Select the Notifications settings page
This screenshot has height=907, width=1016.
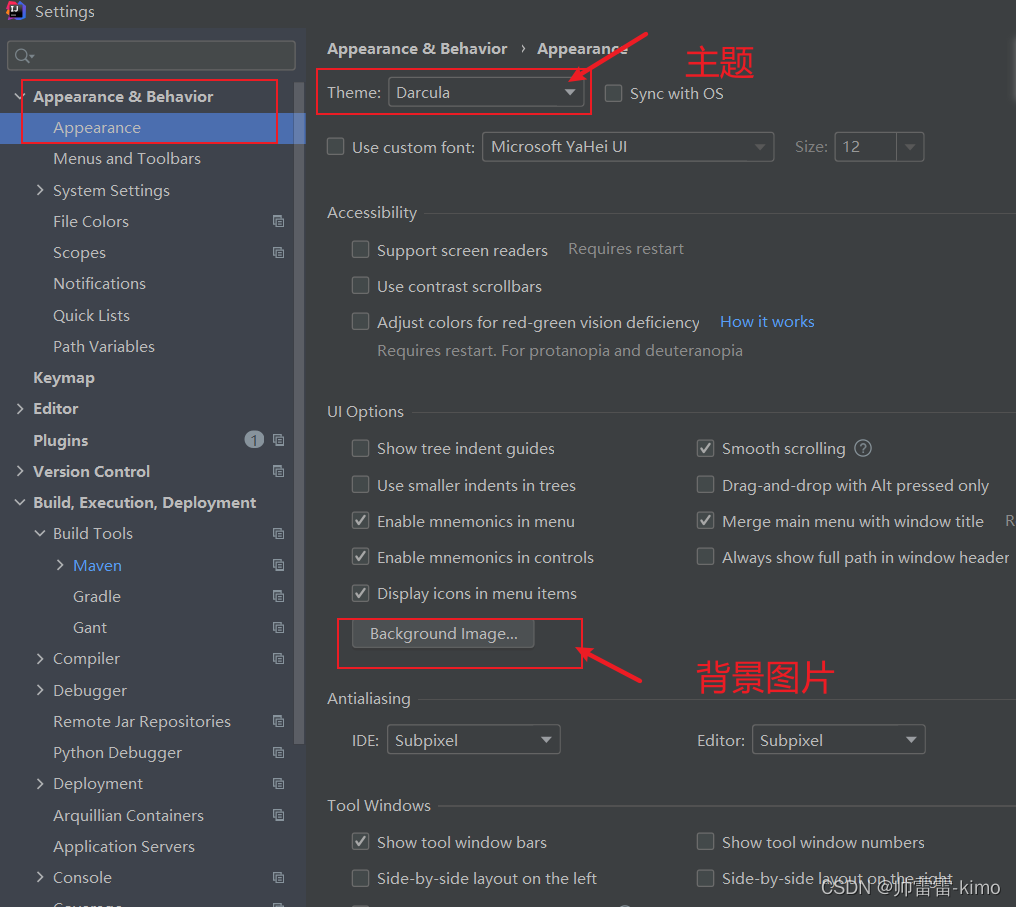tap(99, 284)
